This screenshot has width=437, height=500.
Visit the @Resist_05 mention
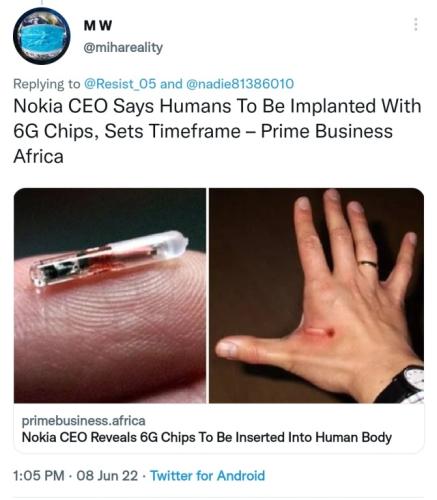[120, 83]
